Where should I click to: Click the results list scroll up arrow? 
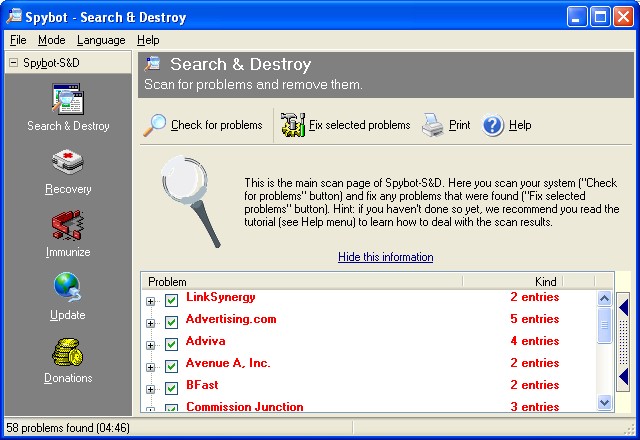604,298
